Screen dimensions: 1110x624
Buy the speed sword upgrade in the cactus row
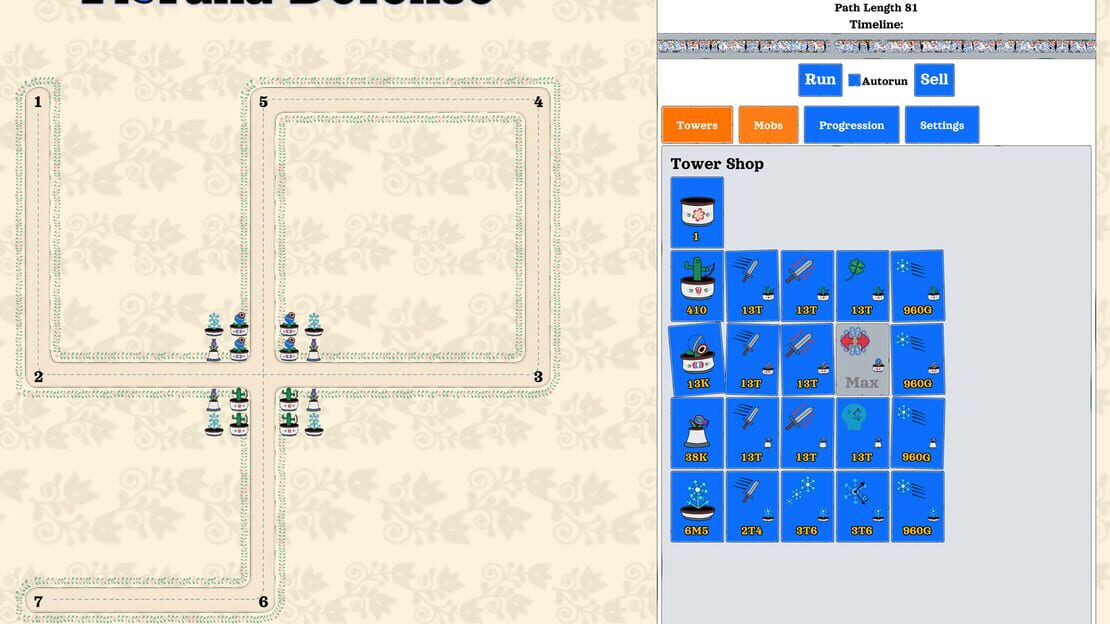pos(752,285)
